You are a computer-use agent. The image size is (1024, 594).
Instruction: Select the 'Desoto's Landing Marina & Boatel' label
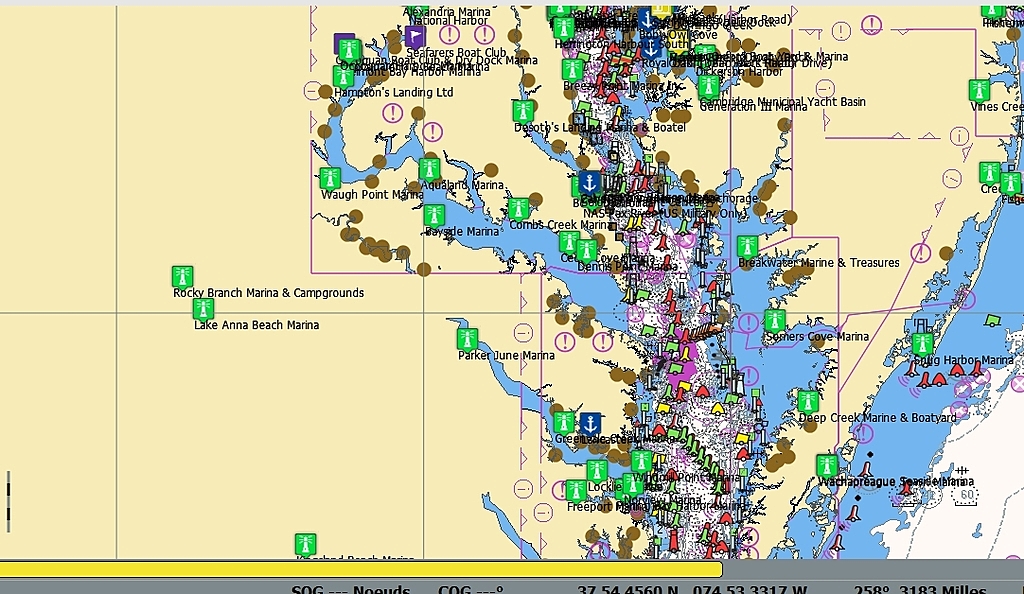pos(600,127)
